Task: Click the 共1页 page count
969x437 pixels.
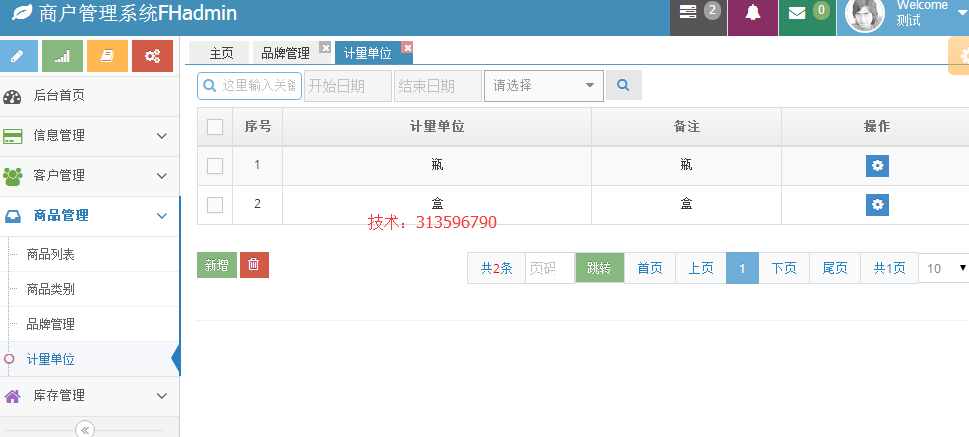Action: (889, 268)
